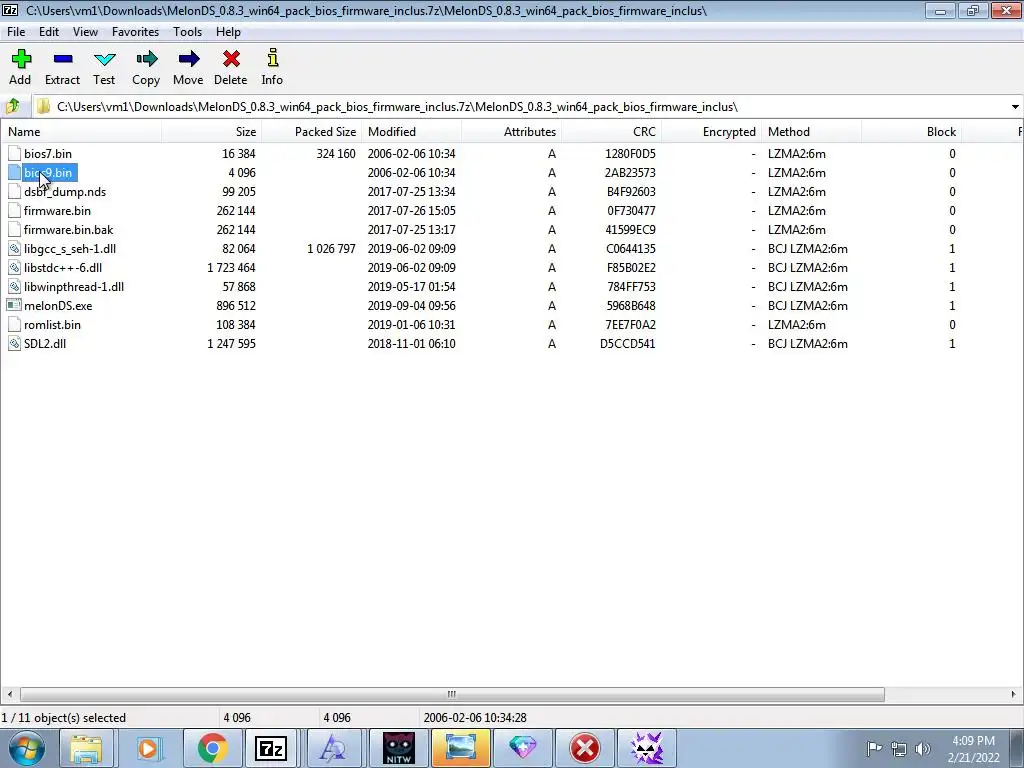Click the Extract toolbar icon
This screenshot has height=768, width=1024.
(x=63, y=59)
